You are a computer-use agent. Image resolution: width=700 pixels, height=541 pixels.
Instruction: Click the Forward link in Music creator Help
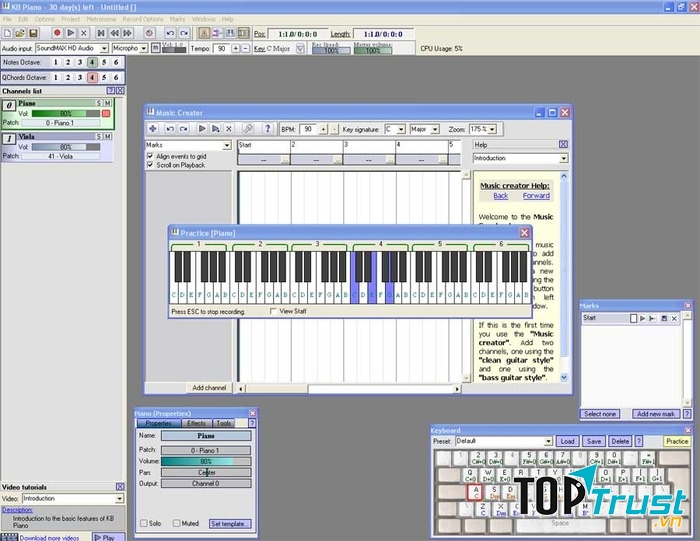click(x=536, y=196)
